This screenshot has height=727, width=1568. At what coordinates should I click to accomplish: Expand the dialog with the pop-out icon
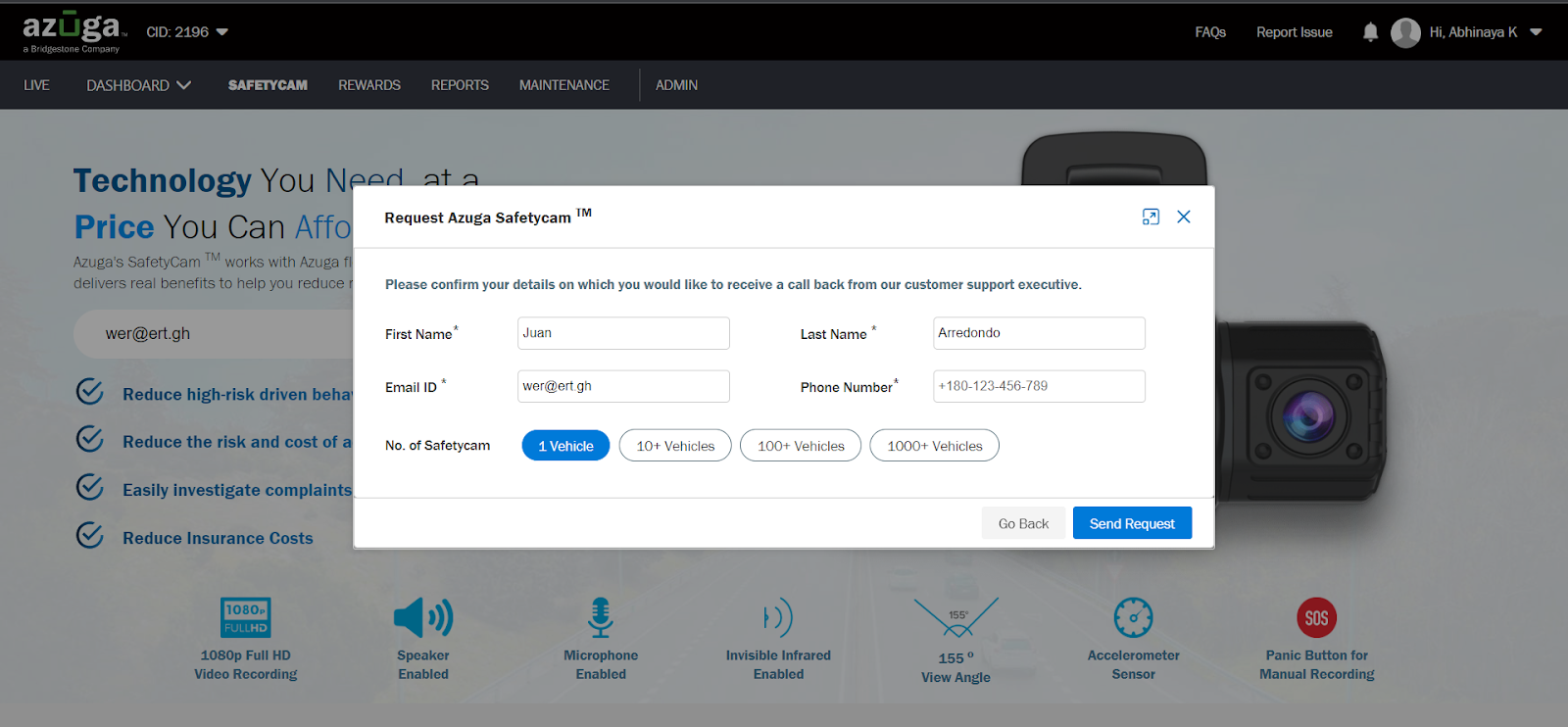point(1151,217)
